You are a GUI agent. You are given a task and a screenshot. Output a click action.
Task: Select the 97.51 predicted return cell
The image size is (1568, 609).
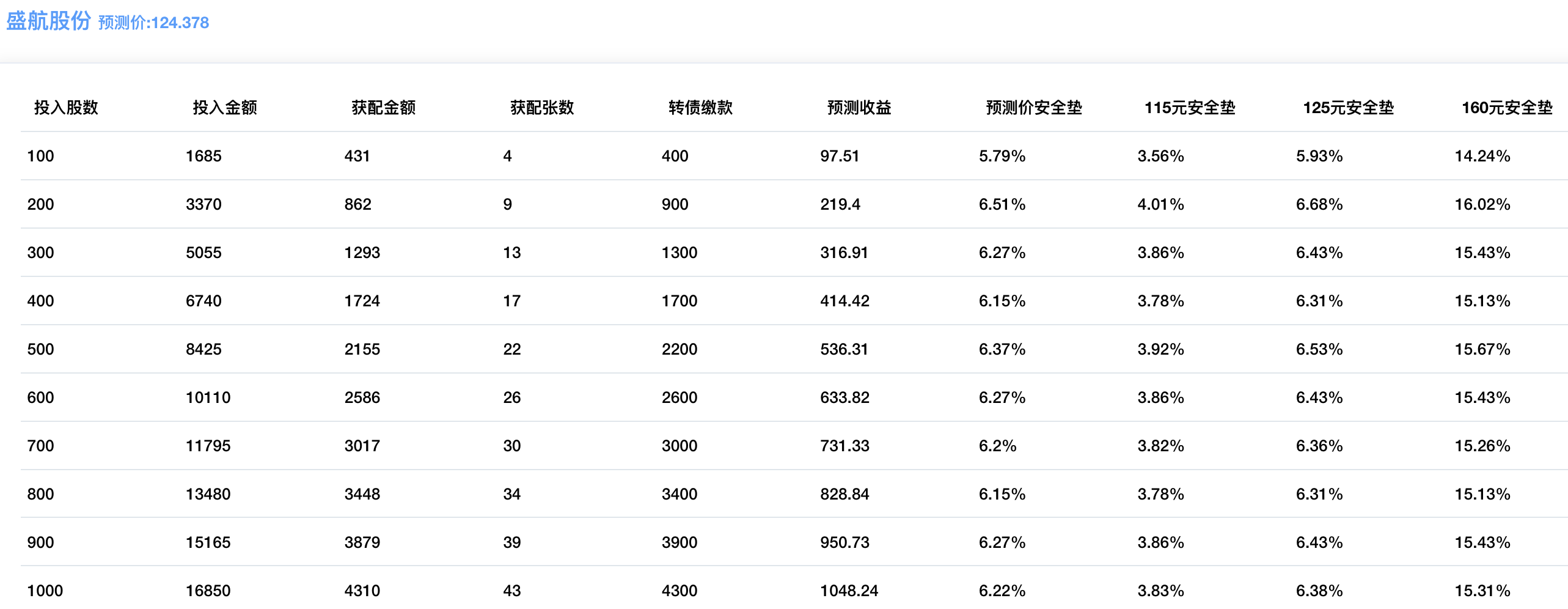point(840,156)
